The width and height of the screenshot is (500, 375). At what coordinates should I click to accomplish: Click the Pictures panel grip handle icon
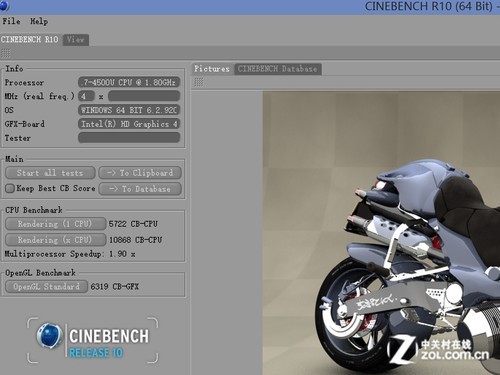pos(199,82)
